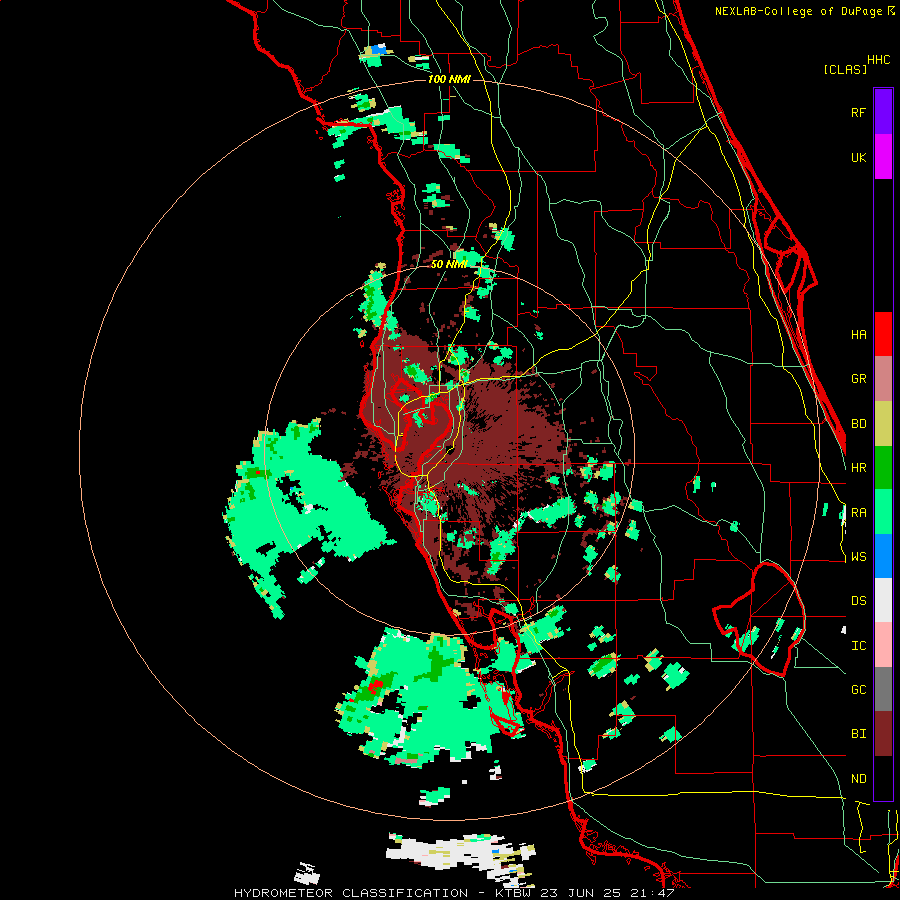Click the RF legend label
The image size is (900, 900).
(858, 112)
